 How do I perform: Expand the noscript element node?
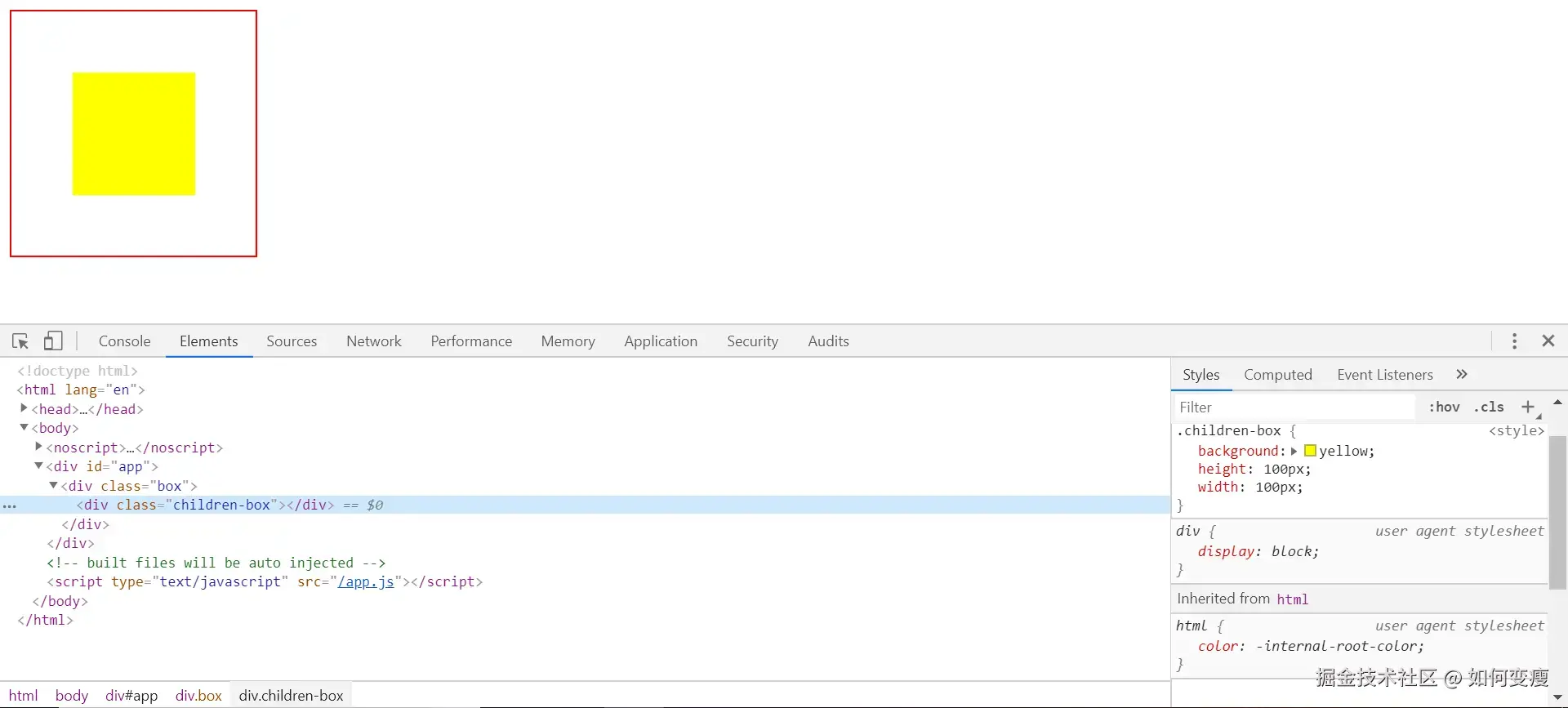coord(38,447)
